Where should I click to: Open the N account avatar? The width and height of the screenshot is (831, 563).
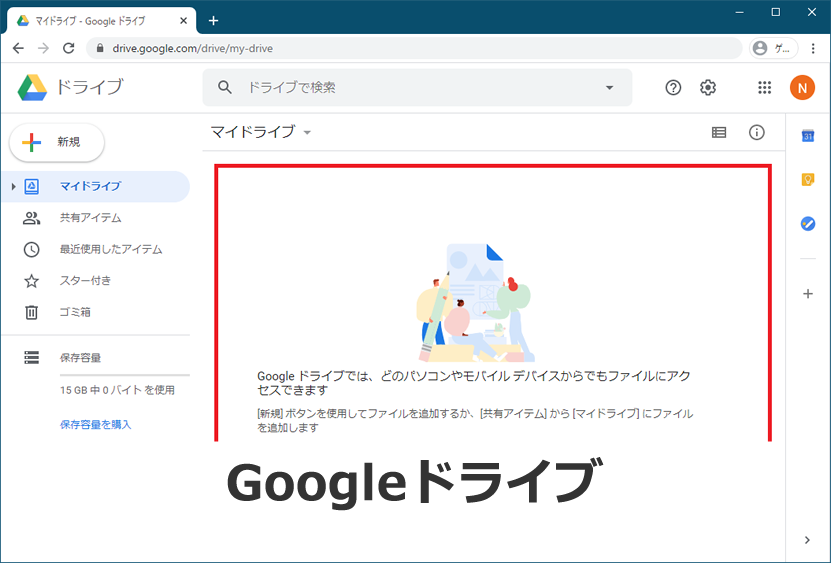click(802, 87)
